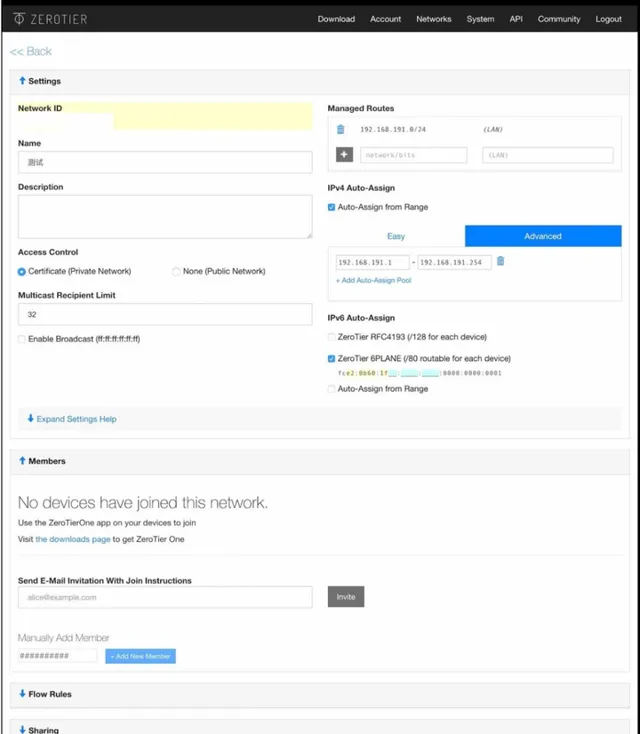Open the Community link
This screenshot has height=734, width=640.
coord(559,19)
